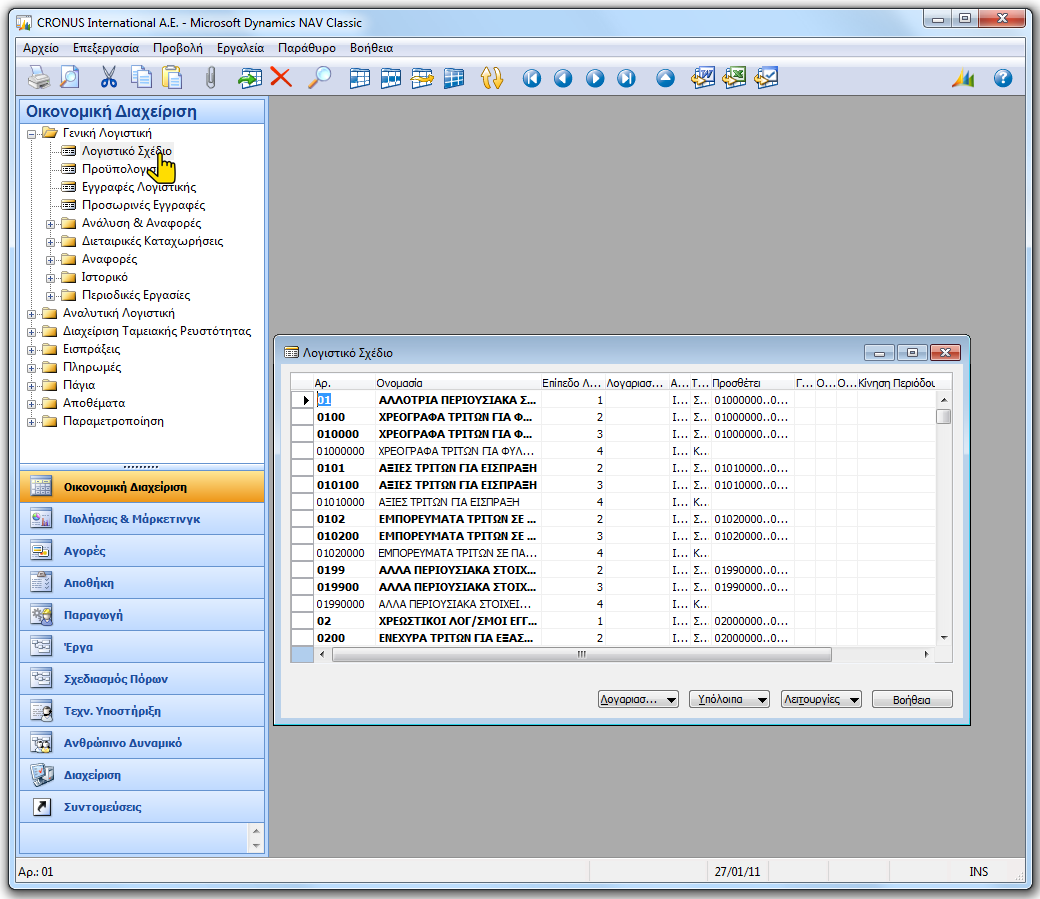Open the Λειτουργίες dropdown button
The image size is (1040, 899).
click(x=821, y=699)
